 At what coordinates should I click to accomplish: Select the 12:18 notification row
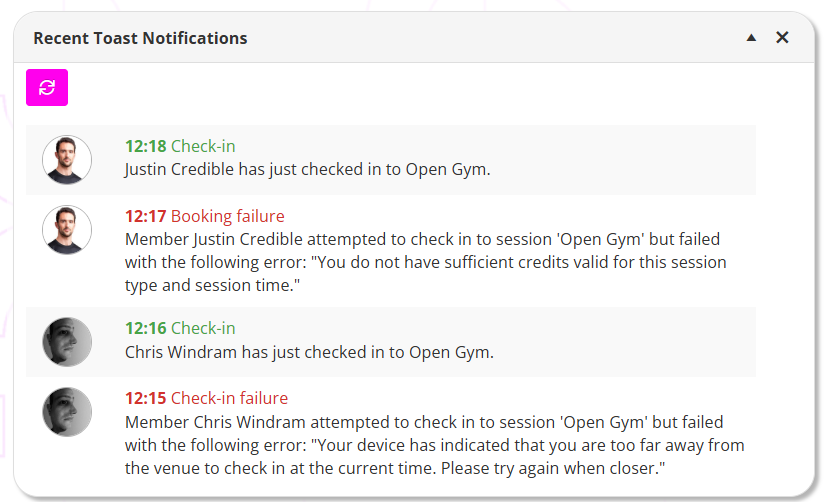391,160
